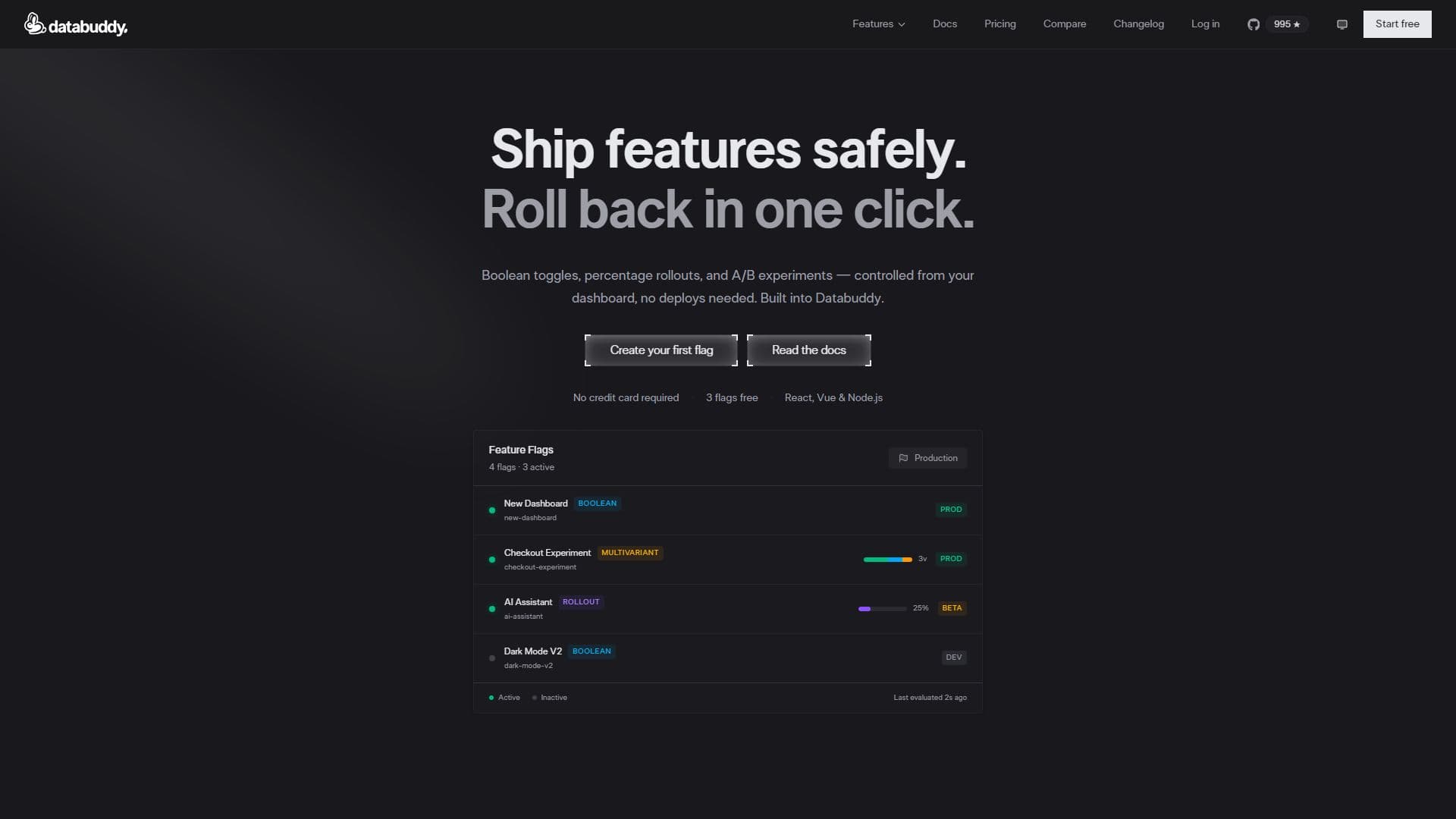Click the flag icon beside Production
The width and height of the screenshot is (1456, 819).
coord(903,458)
